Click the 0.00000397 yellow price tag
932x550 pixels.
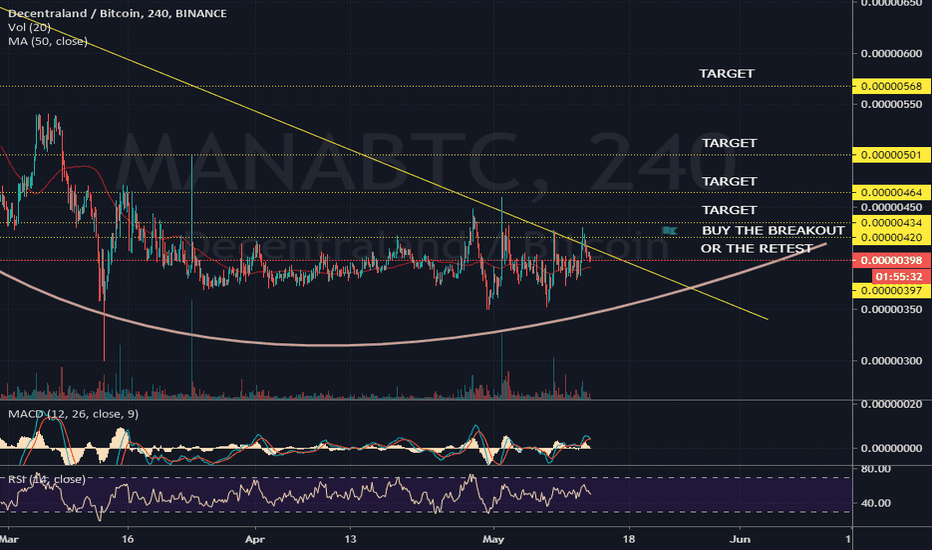pos(892,291)
